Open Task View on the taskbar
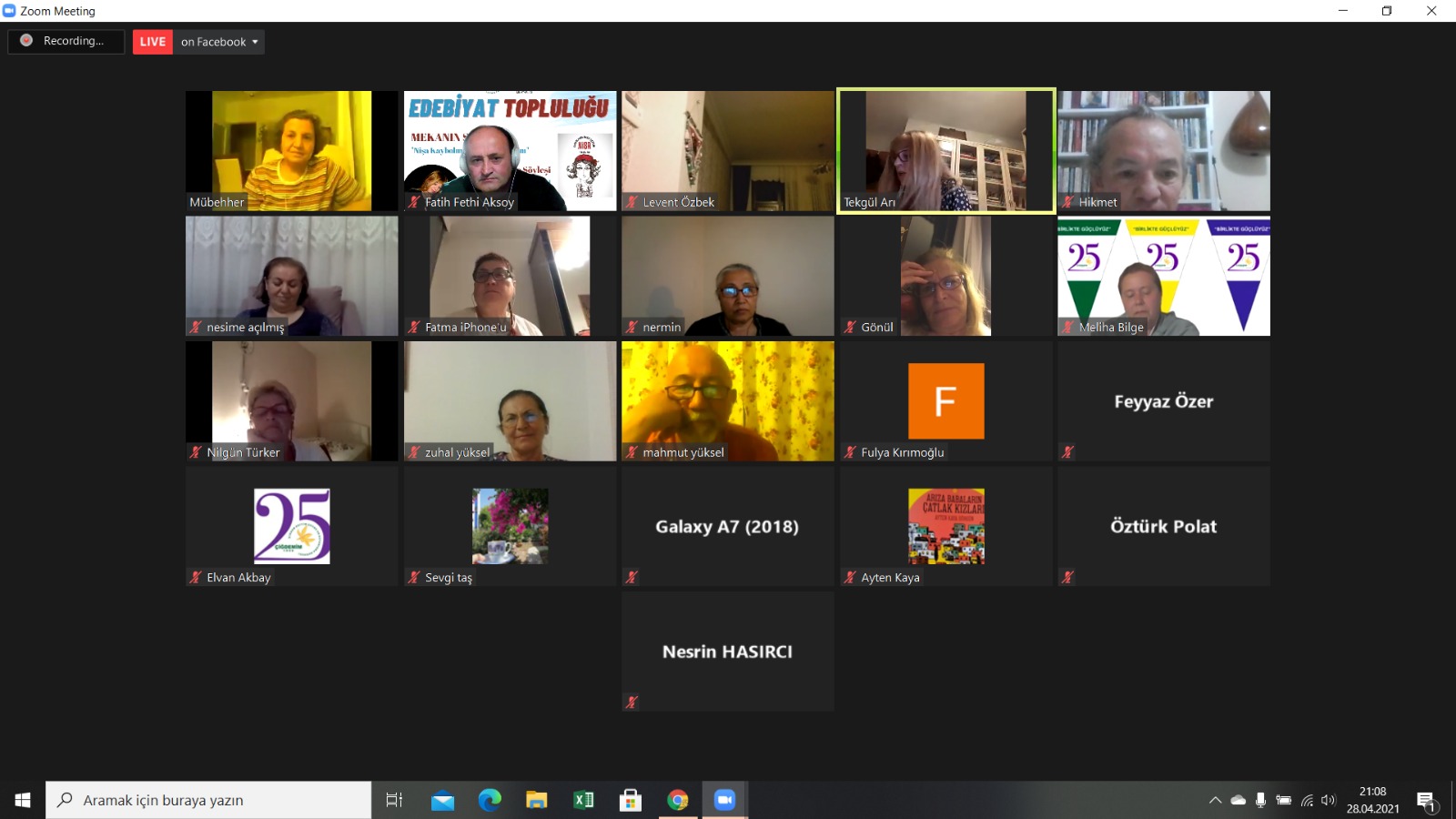This screenshot has height=819, width=1456. 394,800
